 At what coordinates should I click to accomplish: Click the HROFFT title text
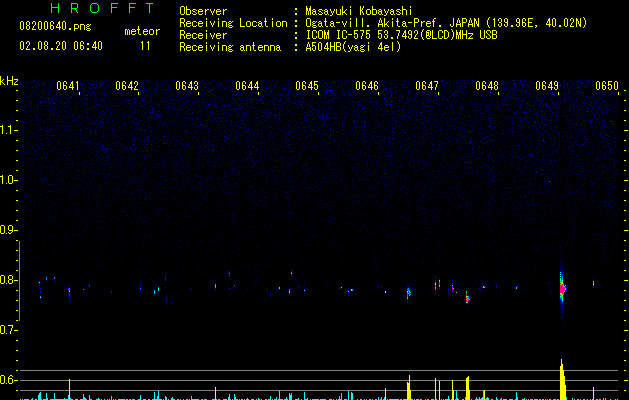click(103, 8)
